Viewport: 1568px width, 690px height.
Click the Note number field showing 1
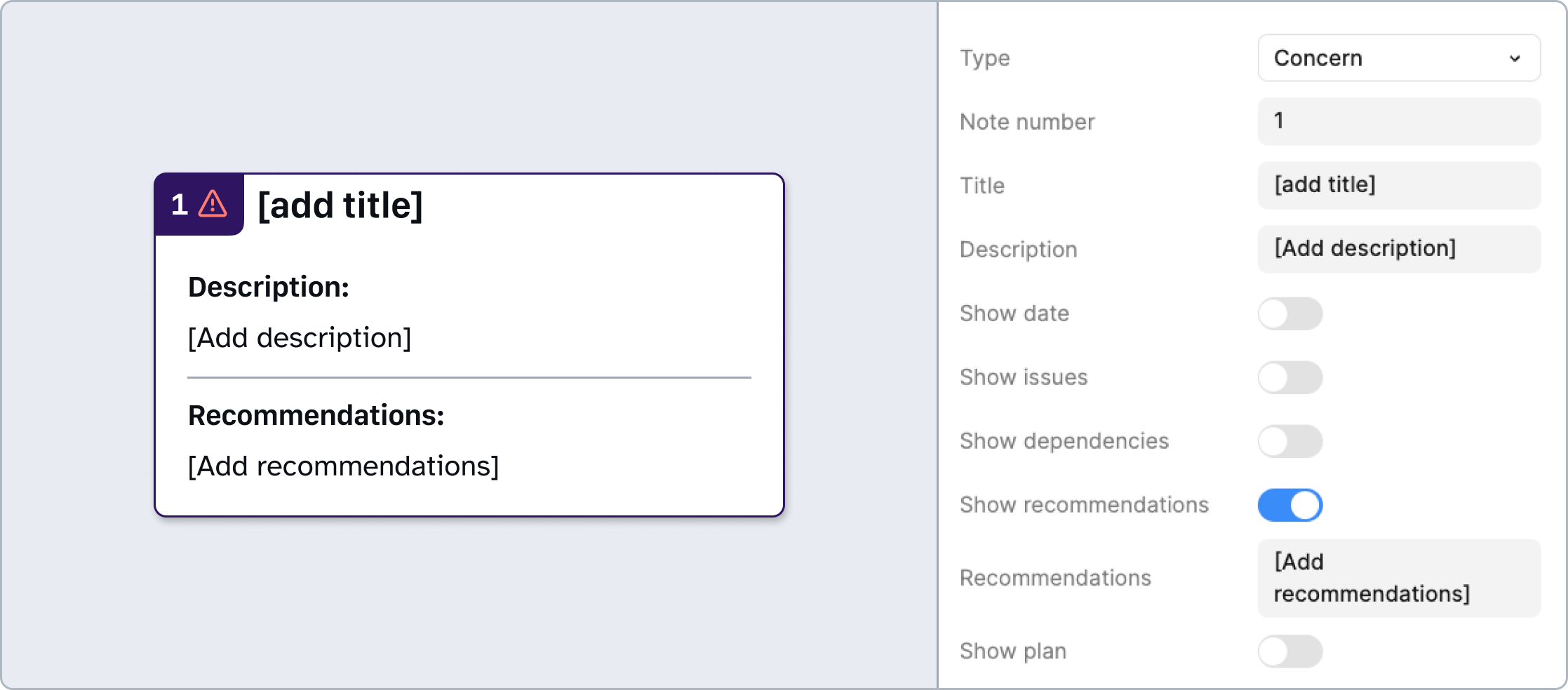1398,121
